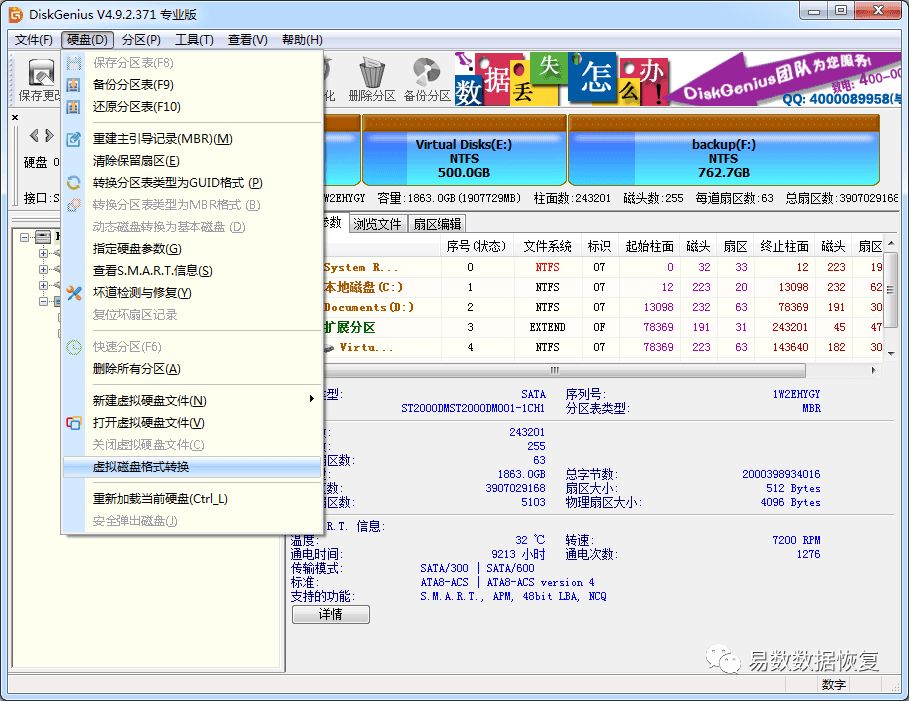Image resolution: width=909 pixels, height=701 pixels.
Task: Switch to the 扇区编辑 tab
Action: [438, 224]
